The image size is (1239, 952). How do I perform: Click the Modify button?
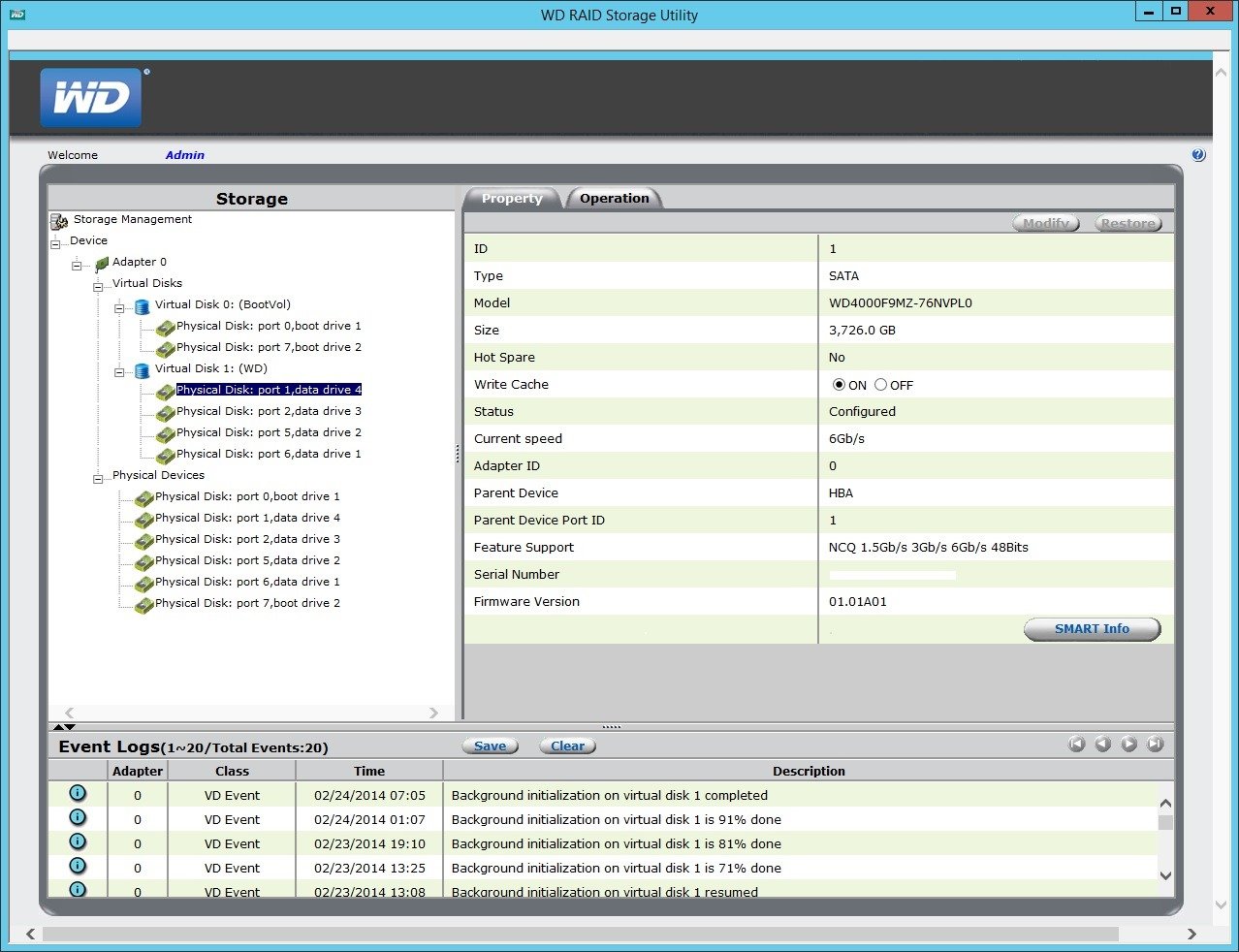1046,223
